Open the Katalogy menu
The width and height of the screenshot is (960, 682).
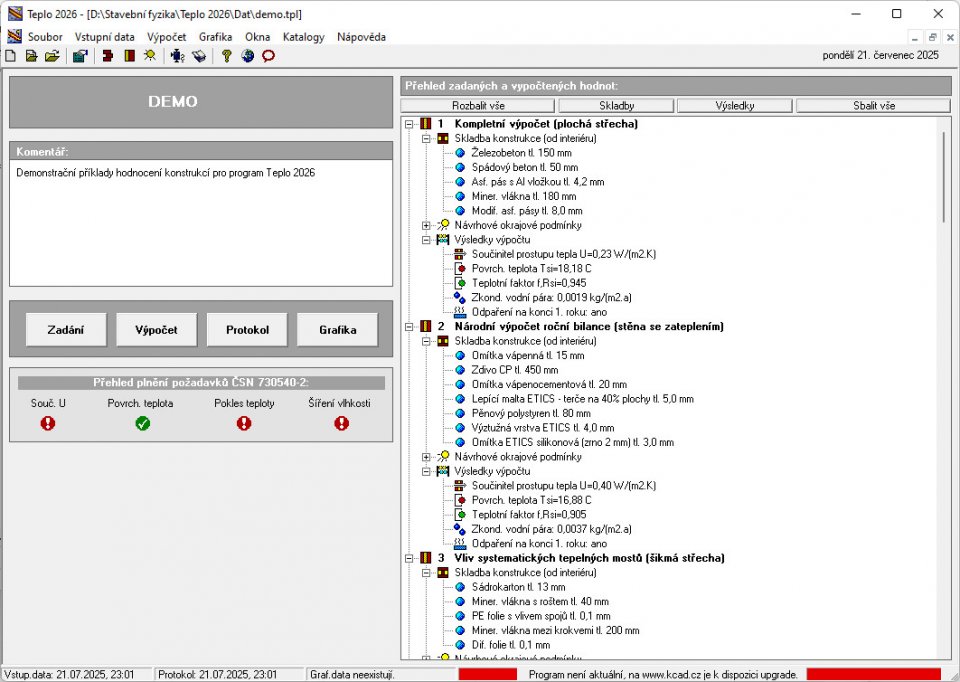pyautogui.click(x=304, y=37)
